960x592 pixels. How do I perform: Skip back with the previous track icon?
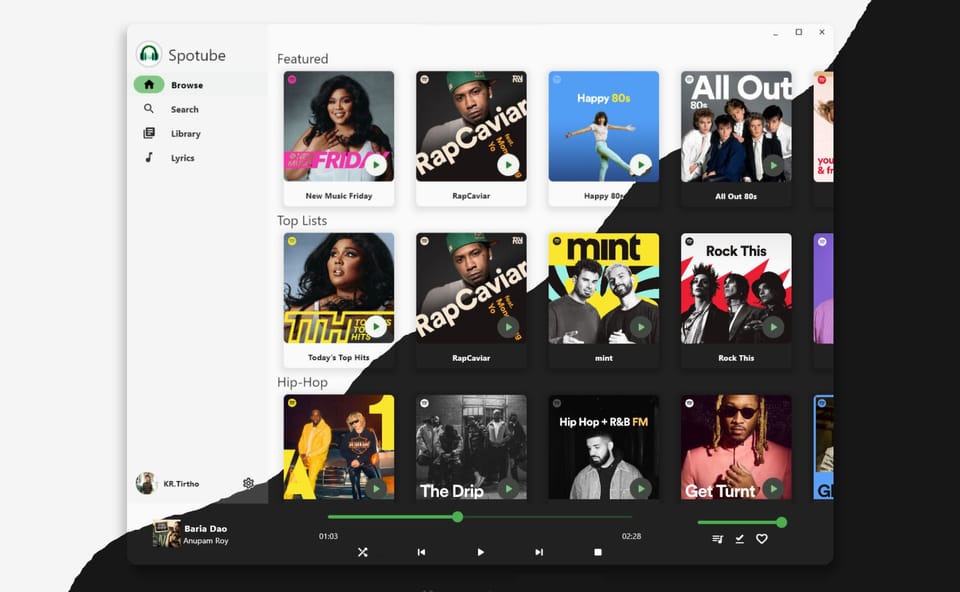tap(423, 551)
